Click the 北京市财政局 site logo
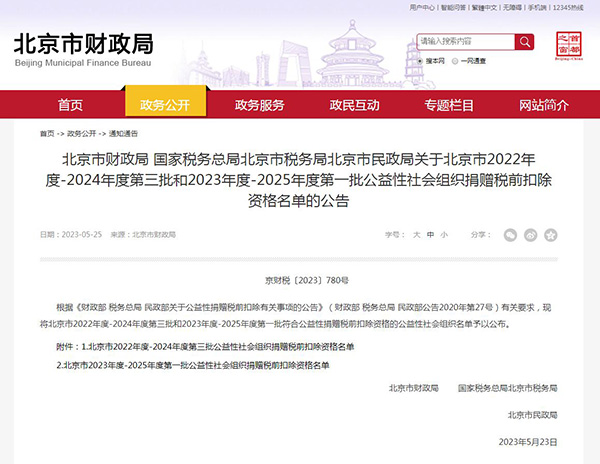This screenshot has height=464, width=600. [x=83, y=48]
